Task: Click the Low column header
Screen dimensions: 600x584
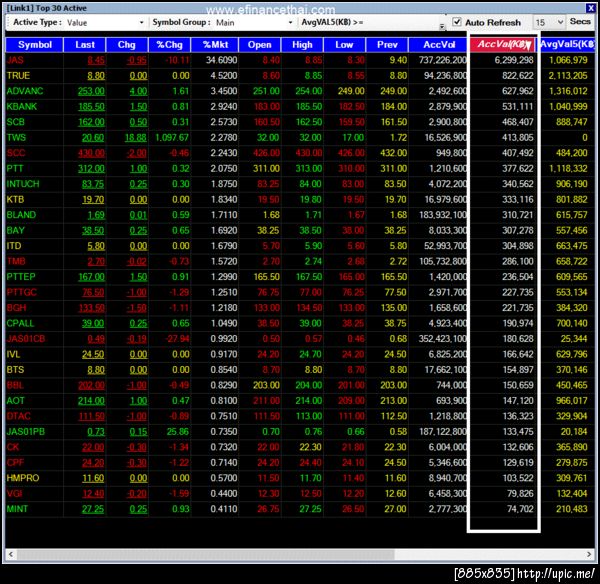Action: (x=344, y=45)
